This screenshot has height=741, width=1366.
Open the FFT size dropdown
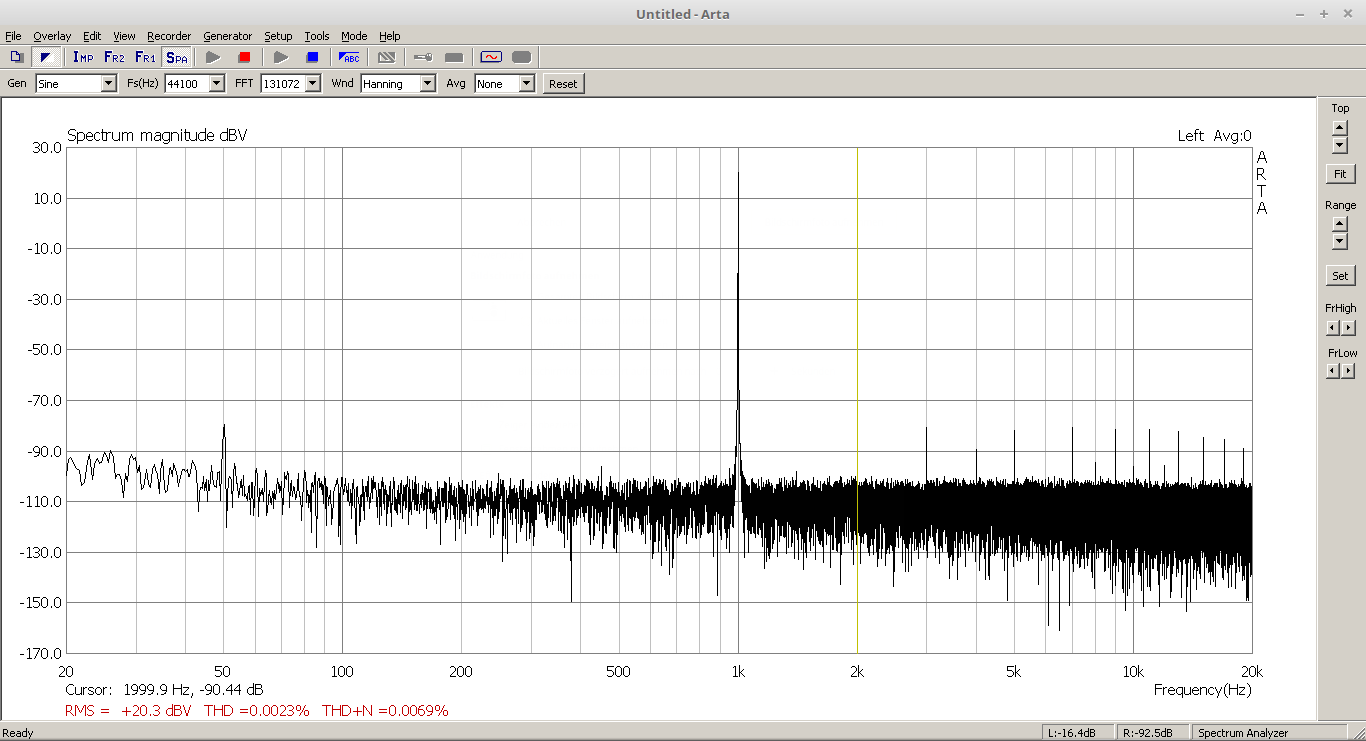coord(313,84)
